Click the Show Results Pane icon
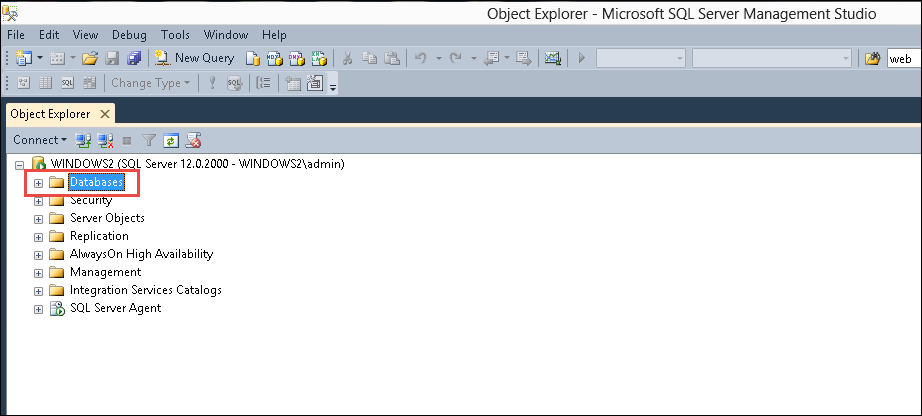This screenshot has height=416, width=922. click(89, 83)
